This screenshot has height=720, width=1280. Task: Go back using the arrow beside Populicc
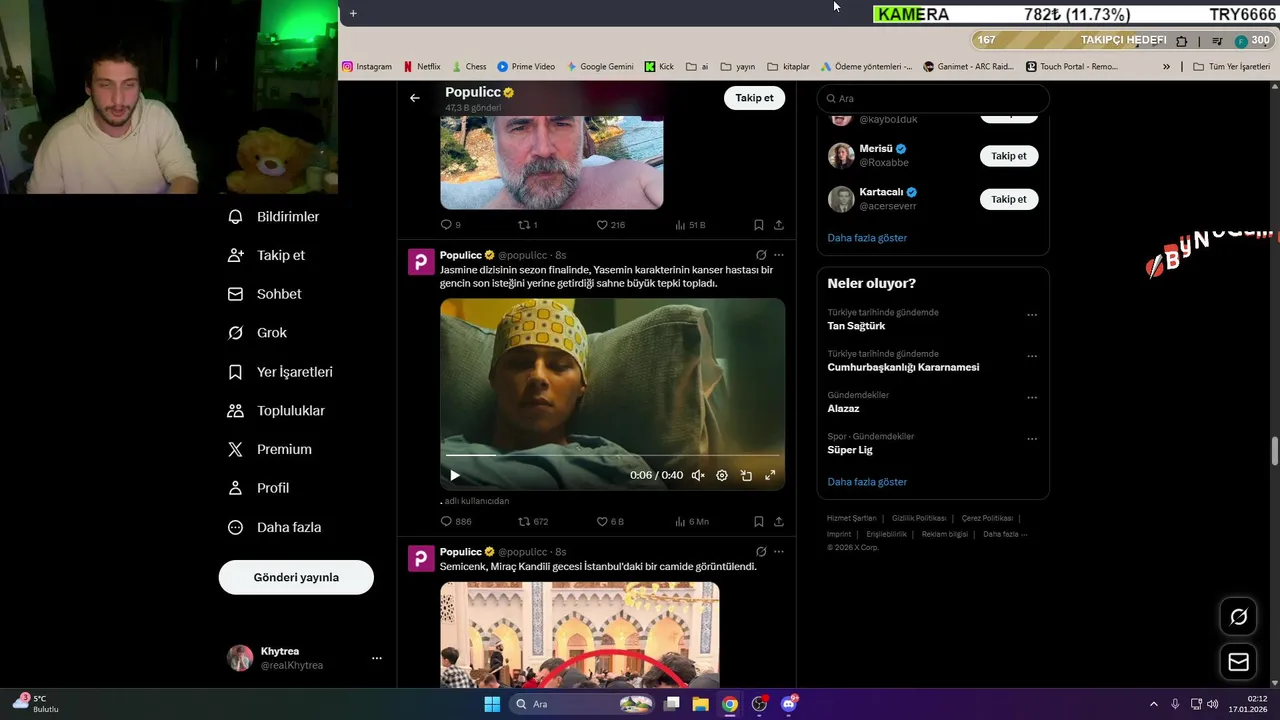[x=415, y=98]
